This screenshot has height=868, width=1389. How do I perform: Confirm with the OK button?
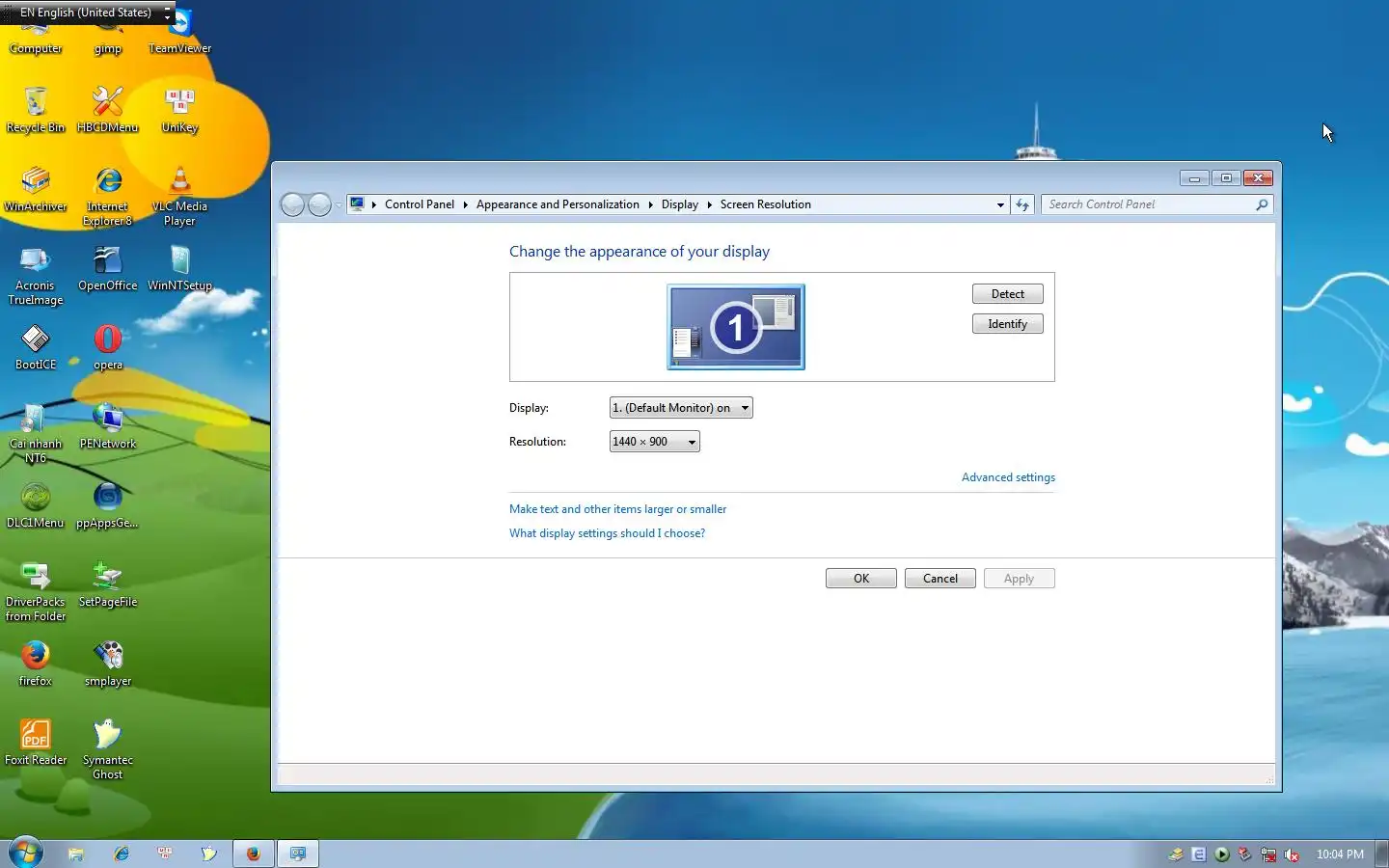coord(861,579)
